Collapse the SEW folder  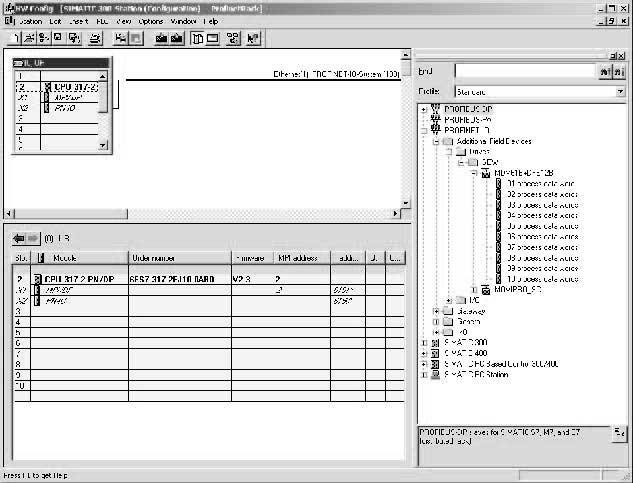click(461, 162)
